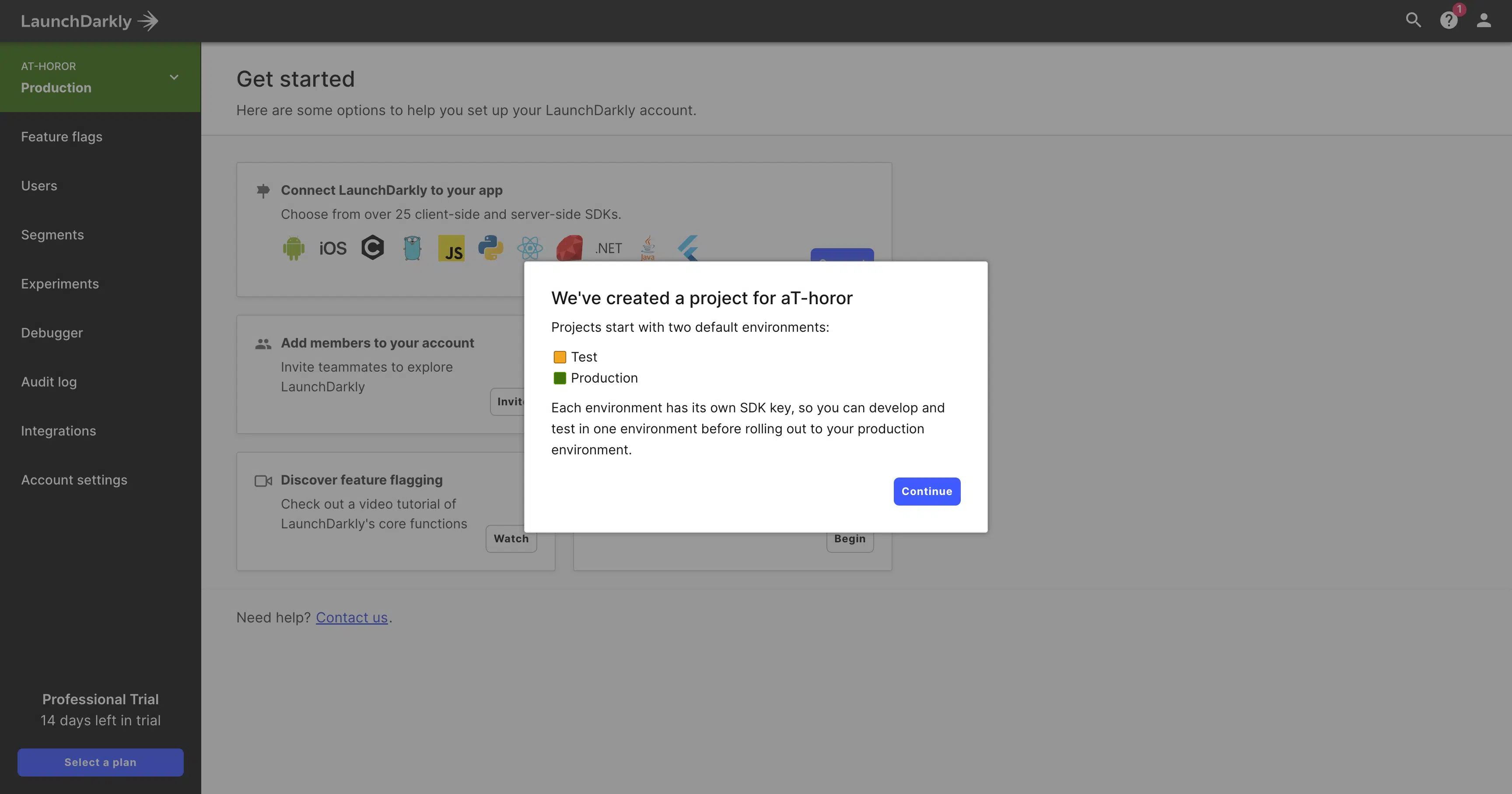The image size is (1512, 794).
Task: Open the search magnifier icon
Action: (1414, 21)
